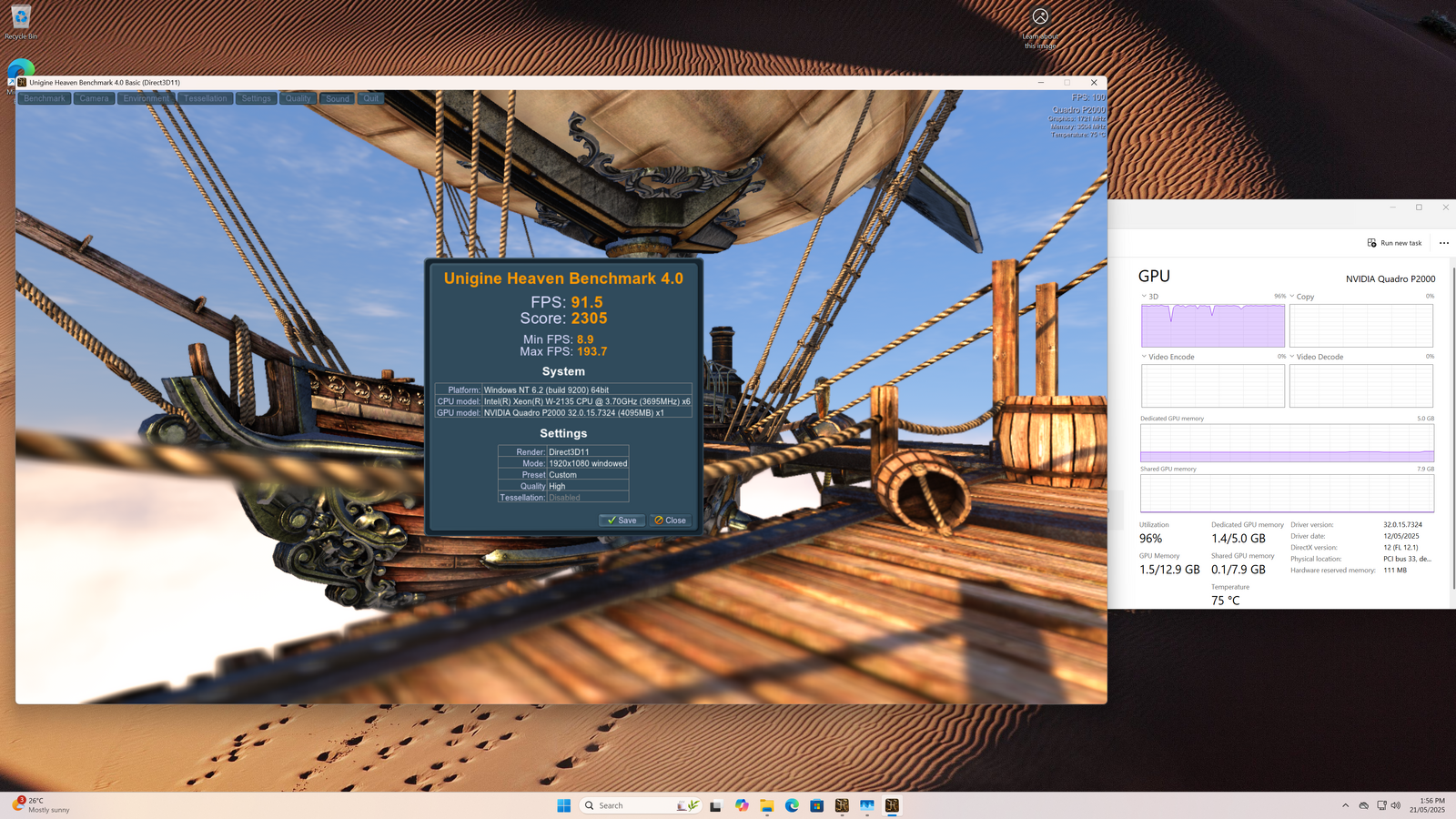Image resolution: width=1456 pixels, height=819 pixels.
Task: Click Heaven icon beside Microsoft Store
Action: click(x=842, y=805)
